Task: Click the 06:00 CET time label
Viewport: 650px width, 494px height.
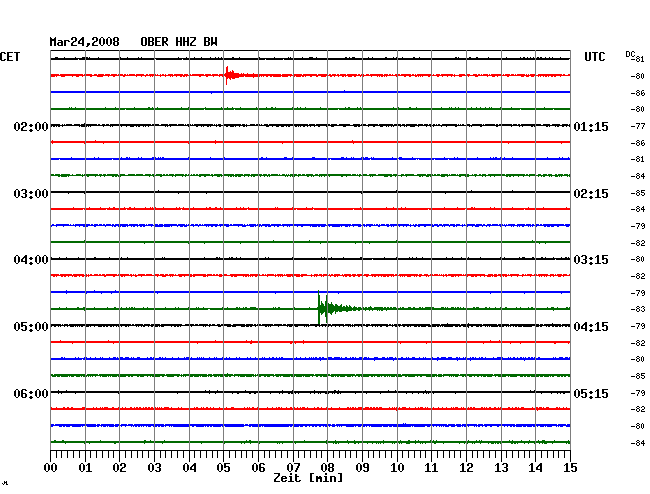Action: pos(31,393)
